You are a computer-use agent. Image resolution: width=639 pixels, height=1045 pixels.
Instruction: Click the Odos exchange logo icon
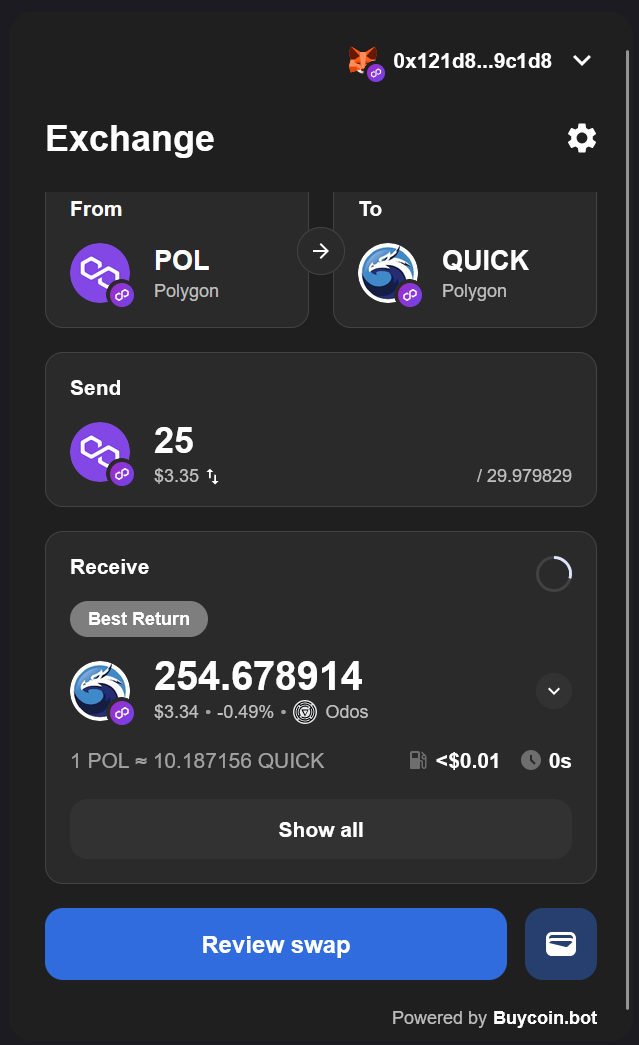[x=305, y=712]
